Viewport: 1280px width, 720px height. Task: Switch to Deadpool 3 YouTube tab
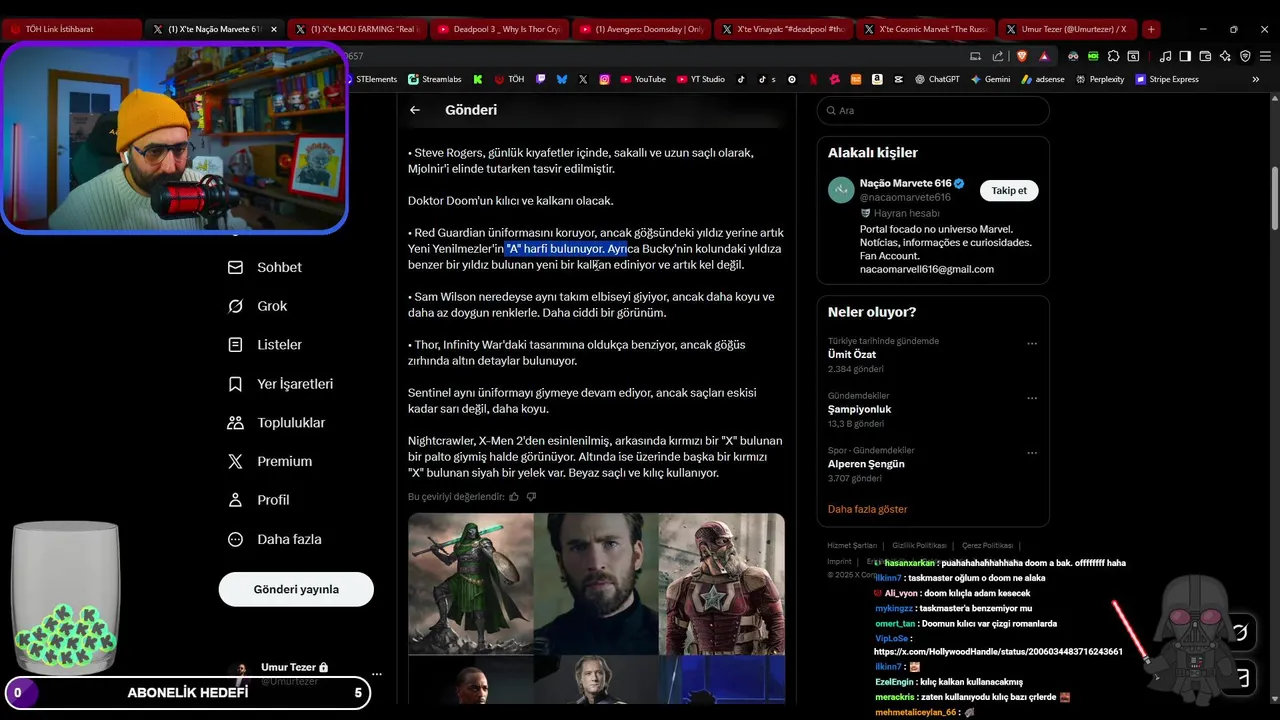click(500, 29)
